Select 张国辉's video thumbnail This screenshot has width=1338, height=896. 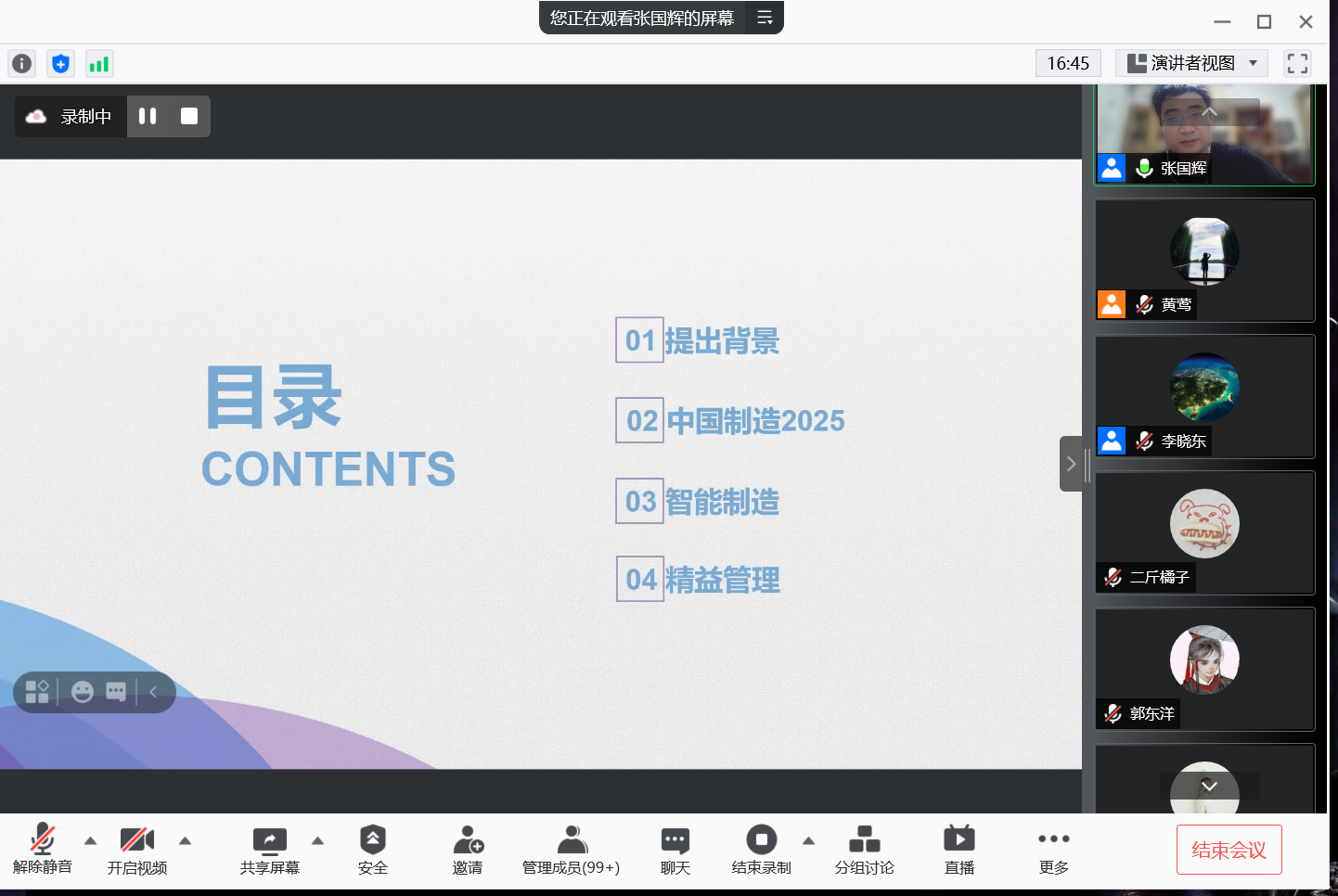1204,134
